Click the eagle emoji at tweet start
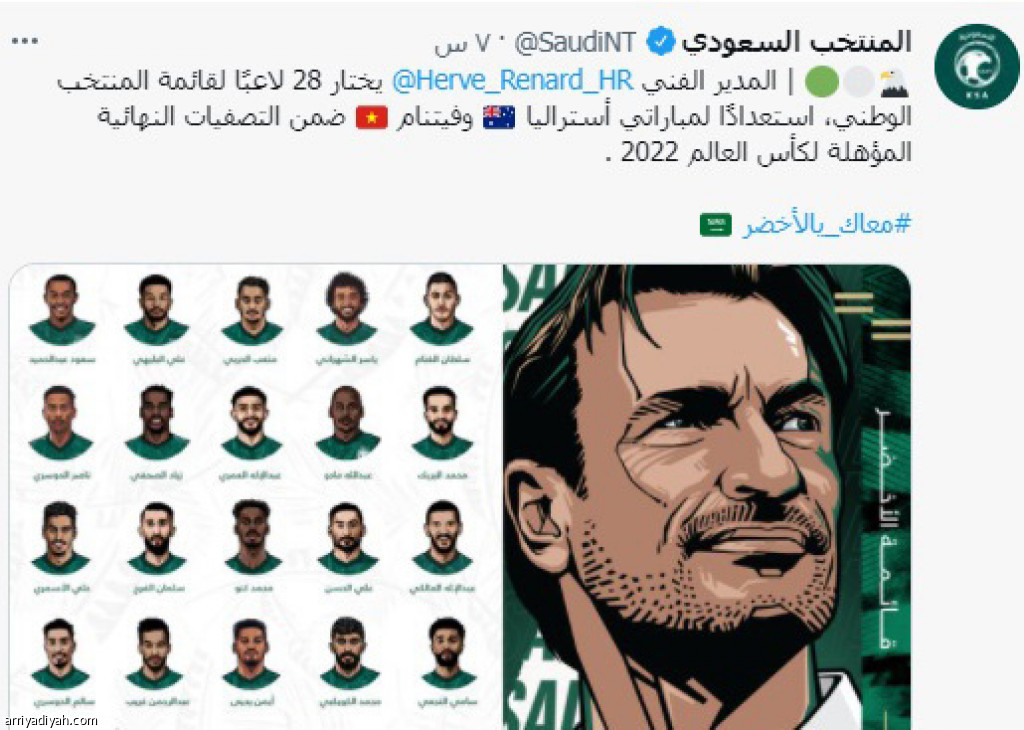The height and width of the screenshot is (730, 1024). coord(895,82)
